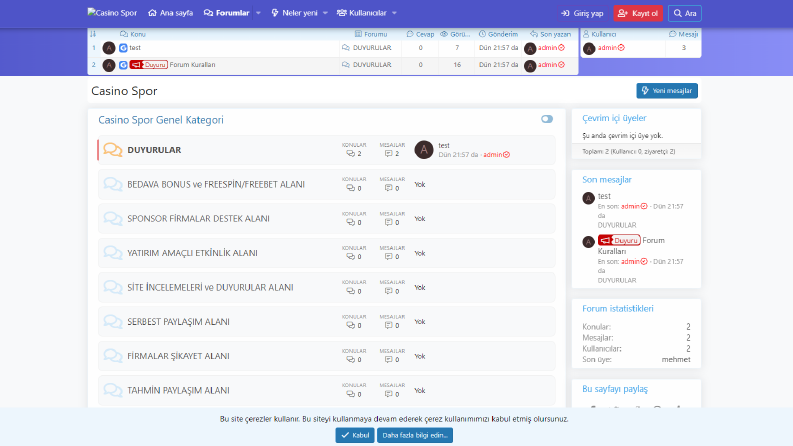Open SPONSOR FİRMALAR DESTEK ALANI forum
Image resolution: width=793 pixels, height=446 pixels.
[198, 218]
